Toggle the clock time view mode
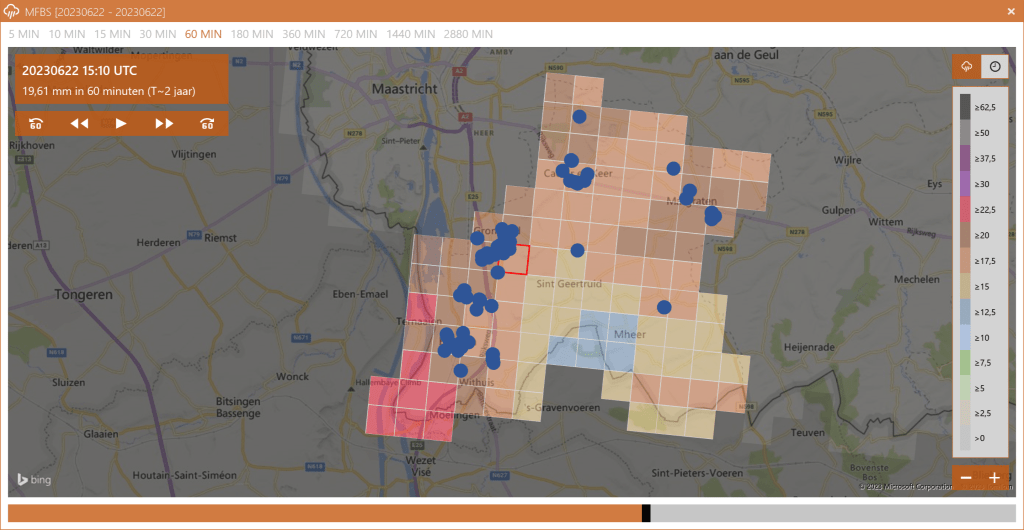 click(x=995, y=67)
